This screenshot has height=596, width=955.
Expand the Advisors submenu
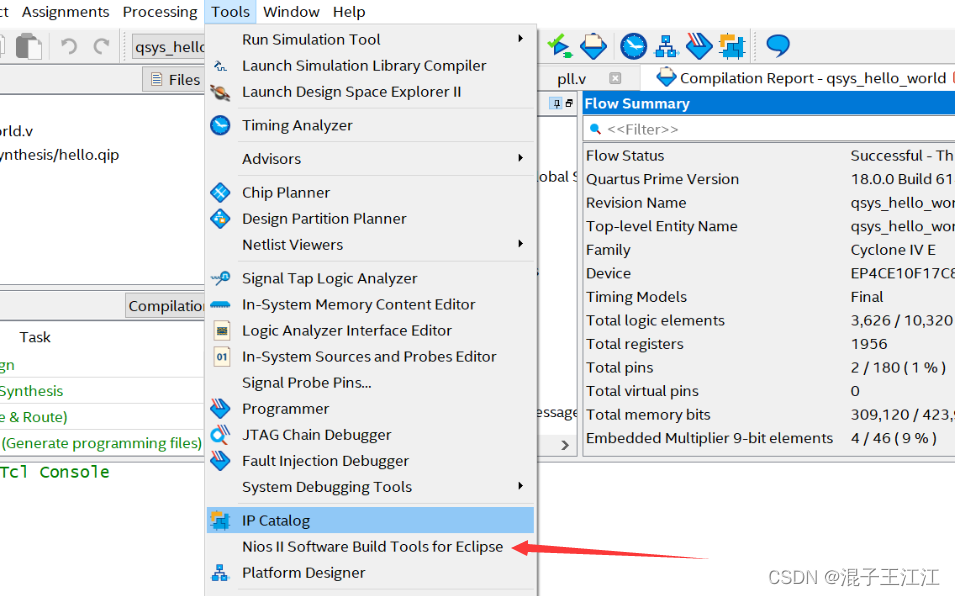(x=520, y=158)
